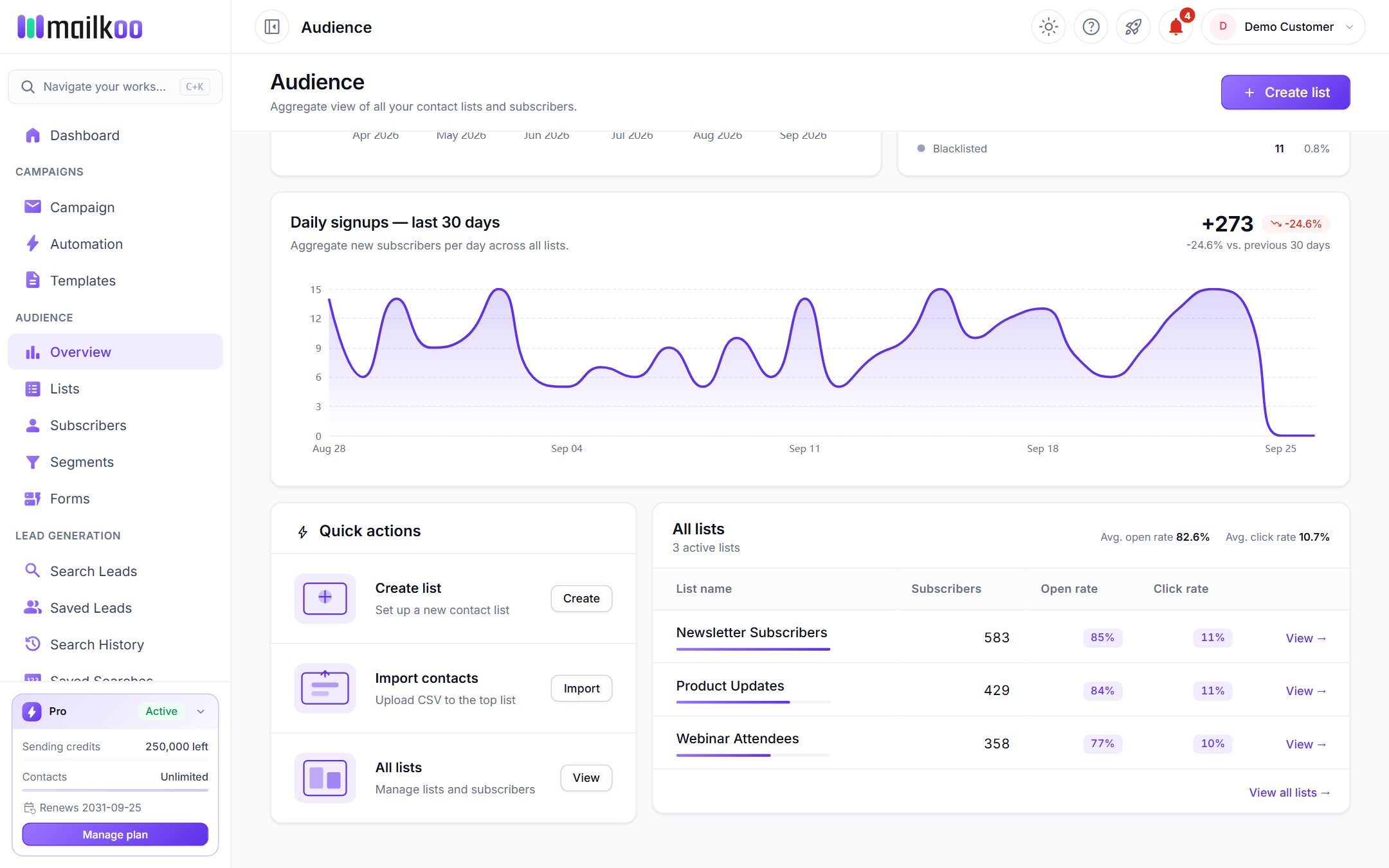Expand the Pro plan chevron

[201, 711]
